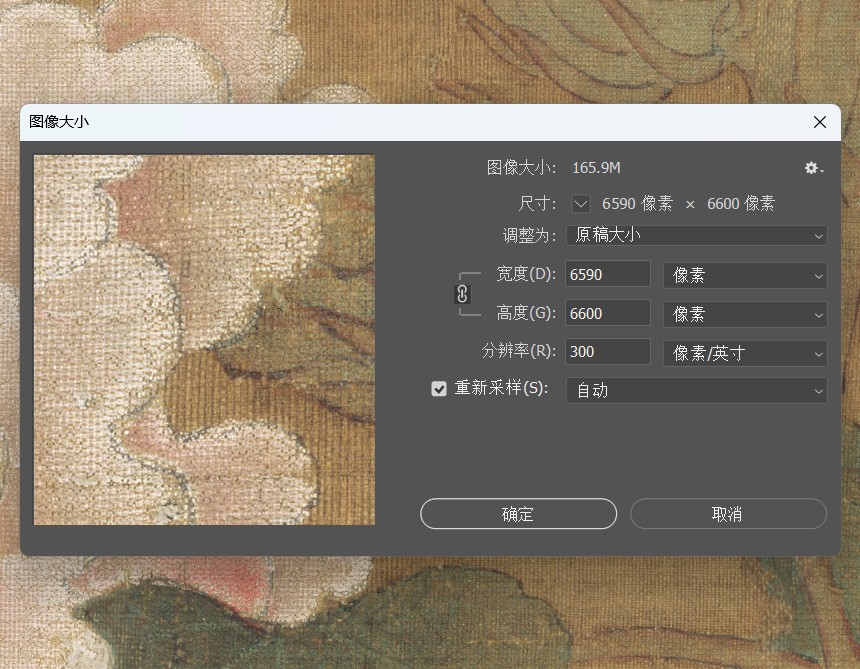The width and height of the screenshot is (860, 669).
Task: Click the 宽度(D) label
Action: pyautogui.click(x=526, y=274)
